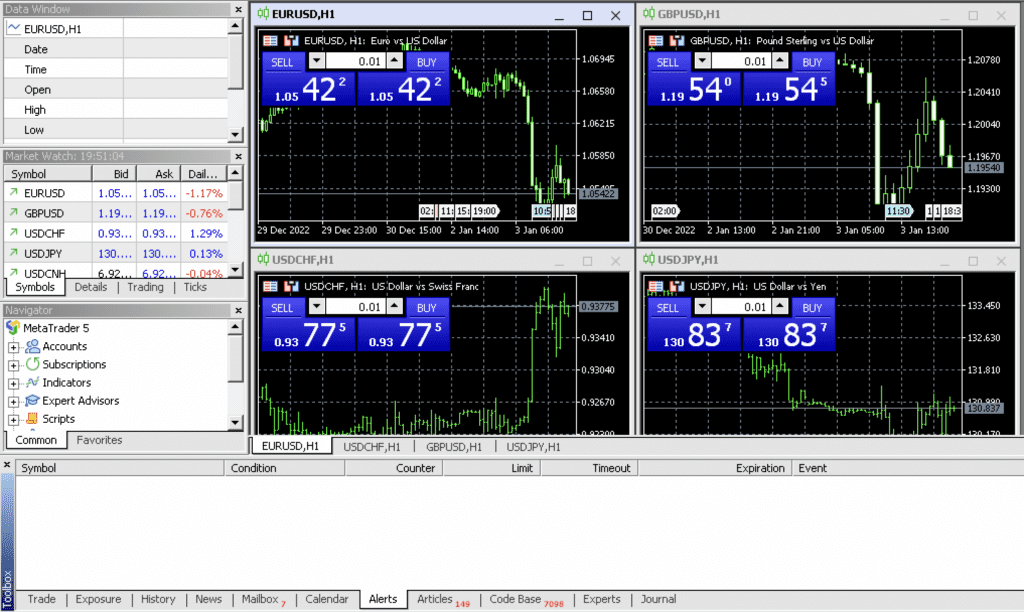Open the Journal tab in Toolbox
Screen dimensions: 1024x612
[658, 599]
